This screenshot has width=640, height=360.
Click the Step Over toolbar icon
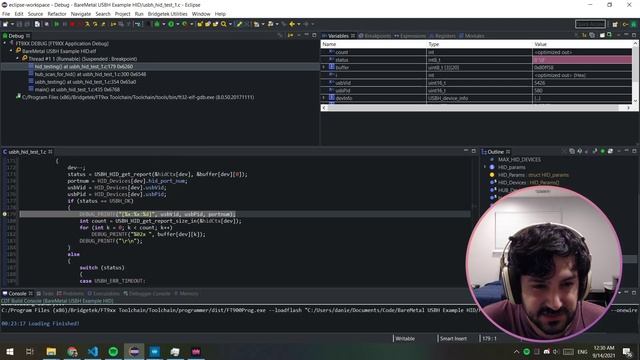pos(96,24)
